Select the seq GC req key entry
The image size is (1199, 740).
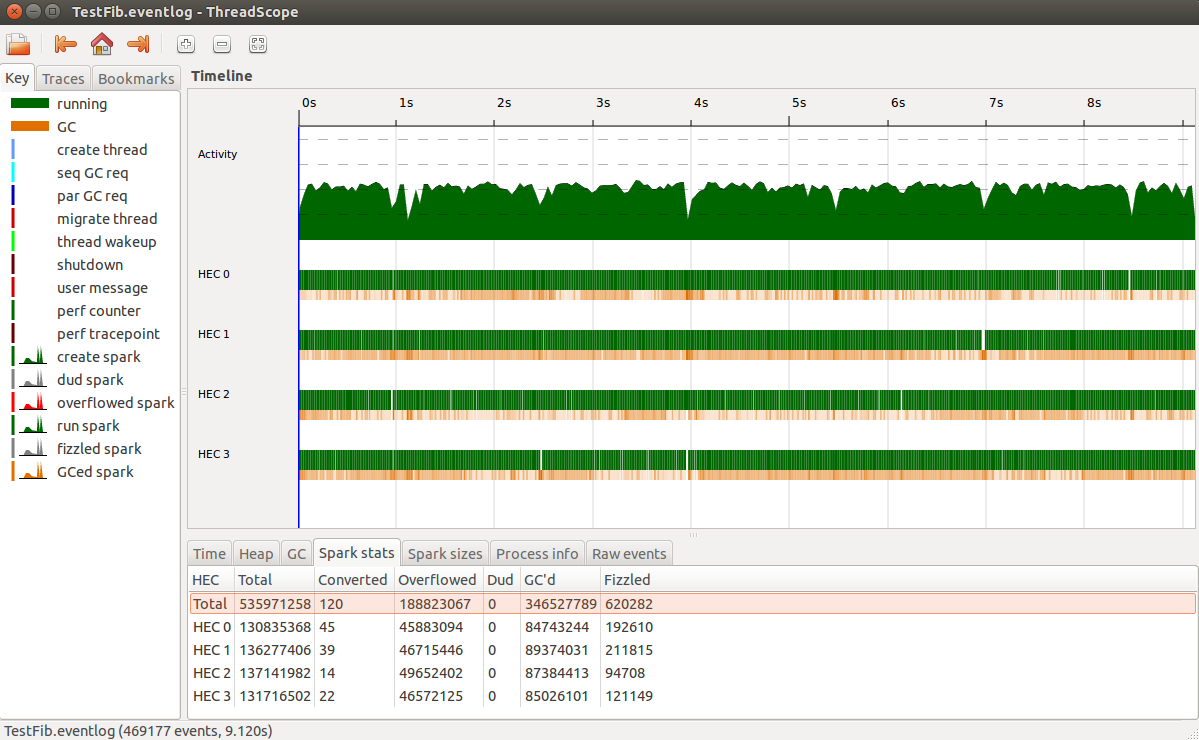point(93,173)
